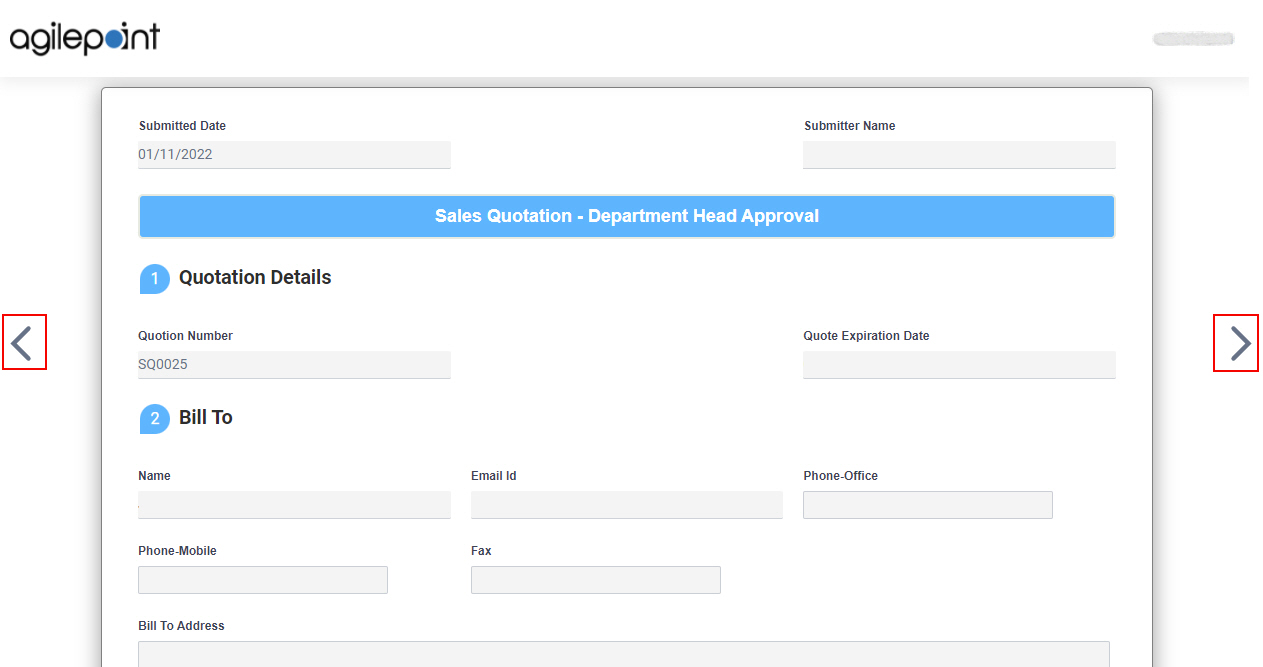1263x667 pixels.
Task: Click the Email Id label
Action: tap(494, 476)
